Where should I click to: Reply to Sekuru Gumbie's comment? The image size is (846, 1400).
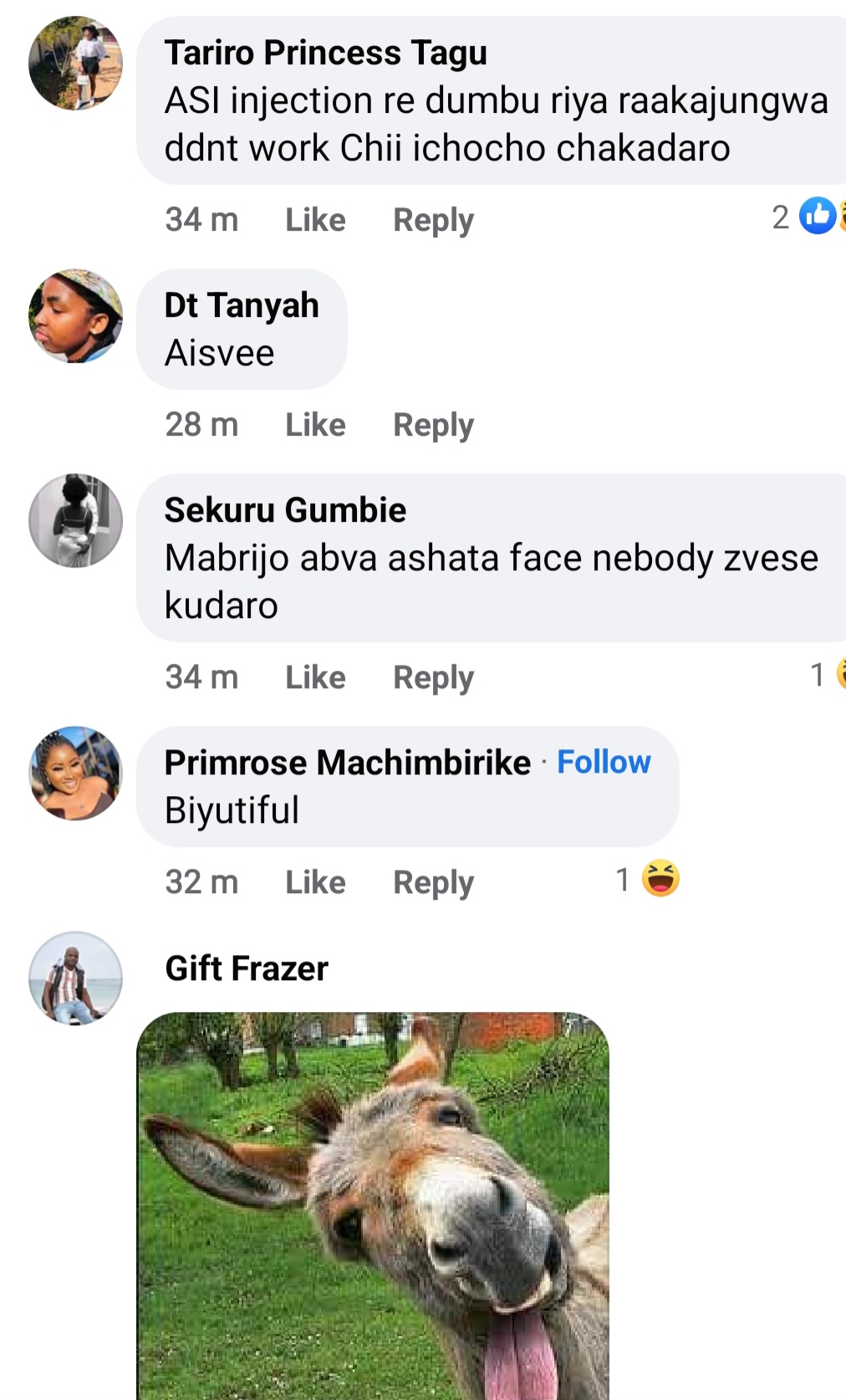[x=433, y=677]
